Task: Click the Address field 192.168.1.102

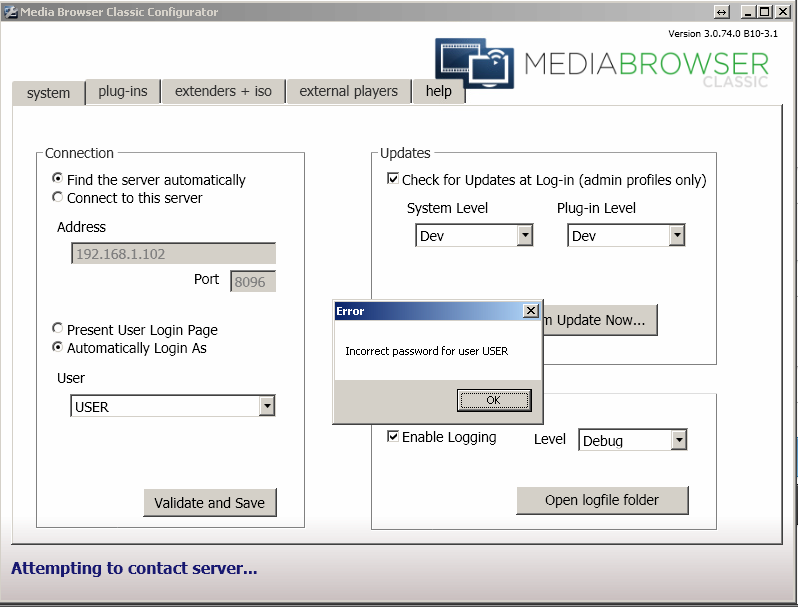Action: pos(174,253)
